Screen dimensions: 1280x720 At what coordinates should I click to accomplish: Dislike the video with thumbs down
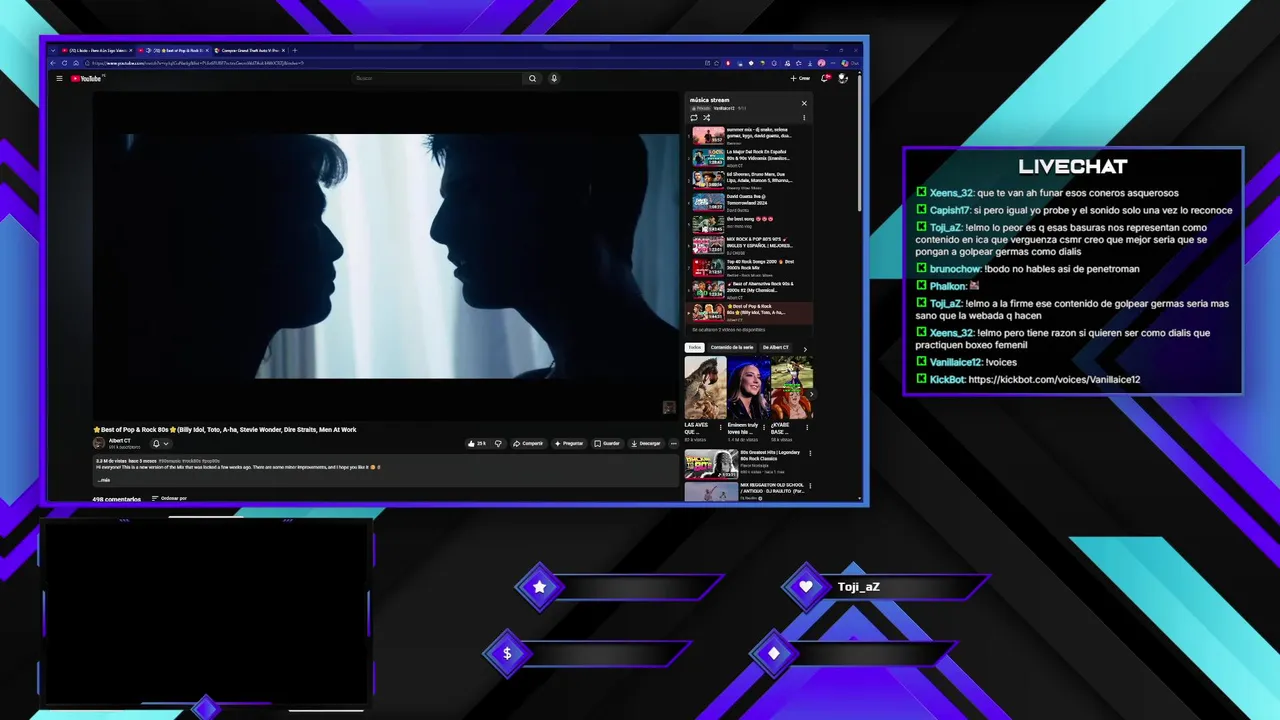point(498,443)
